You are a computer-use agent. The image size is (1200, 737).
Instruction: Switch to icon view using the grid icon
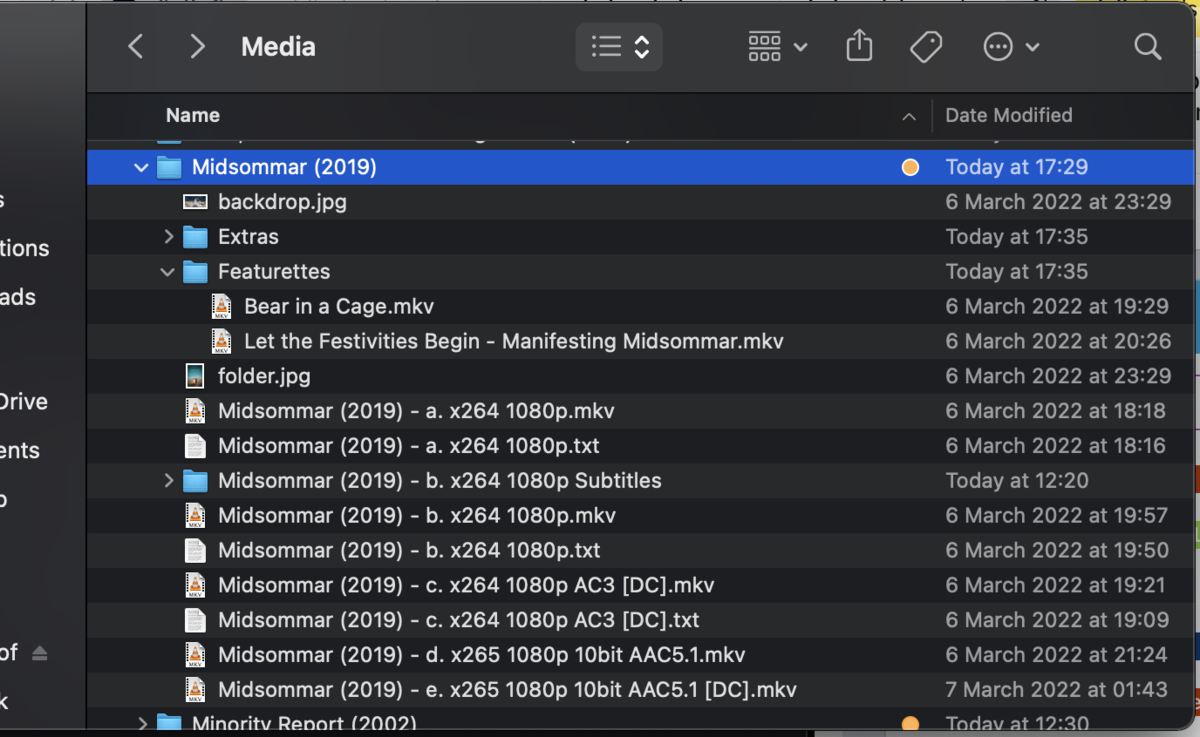(764, 46)
